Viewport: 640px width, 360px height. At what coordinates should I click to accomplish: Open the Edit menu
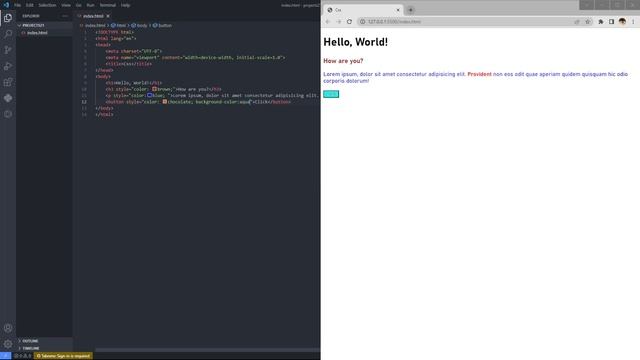(30, 5)
